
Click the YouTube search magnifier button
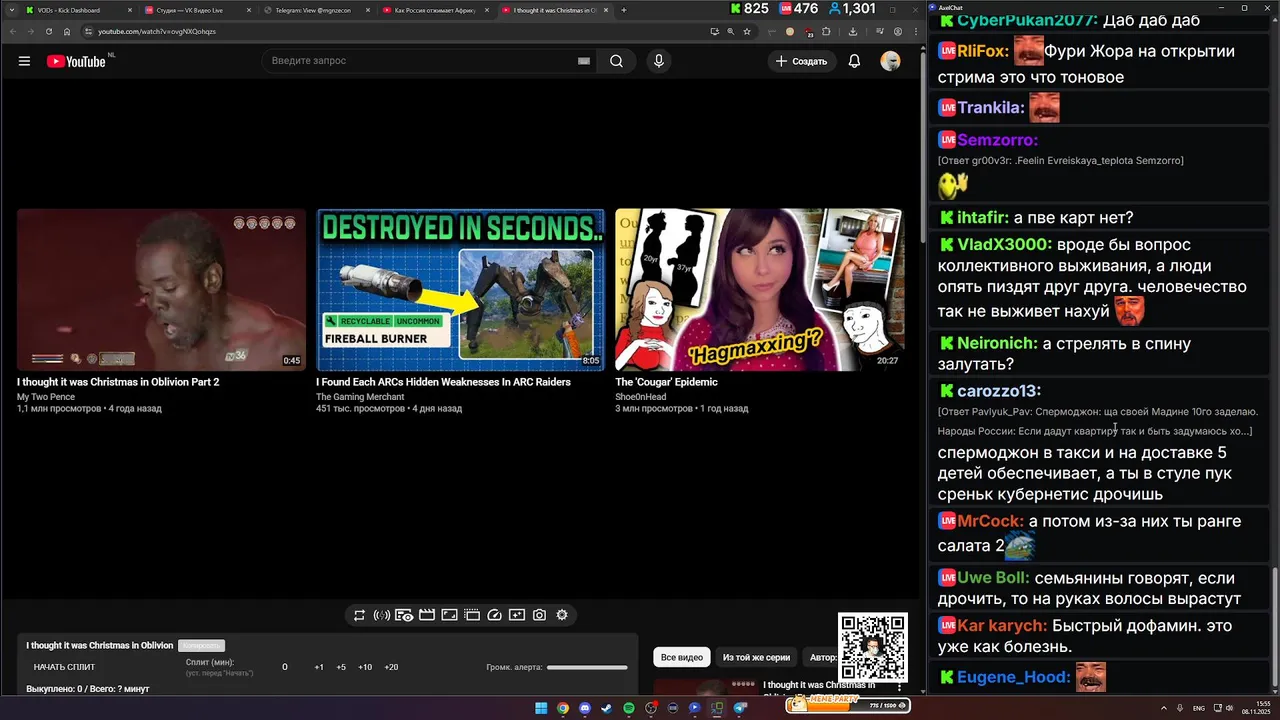click(x=617, y=61)
